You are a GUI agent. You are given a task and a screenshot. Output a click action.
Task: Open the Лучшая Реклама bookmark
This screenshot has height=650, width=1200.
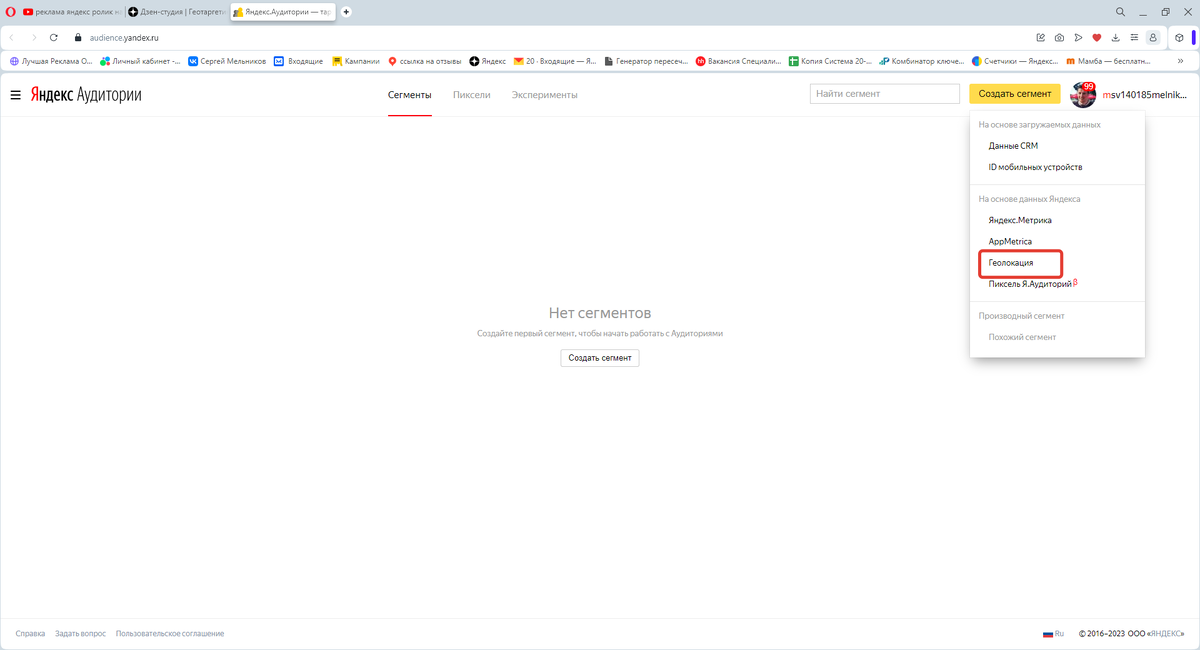coord(51,61)
